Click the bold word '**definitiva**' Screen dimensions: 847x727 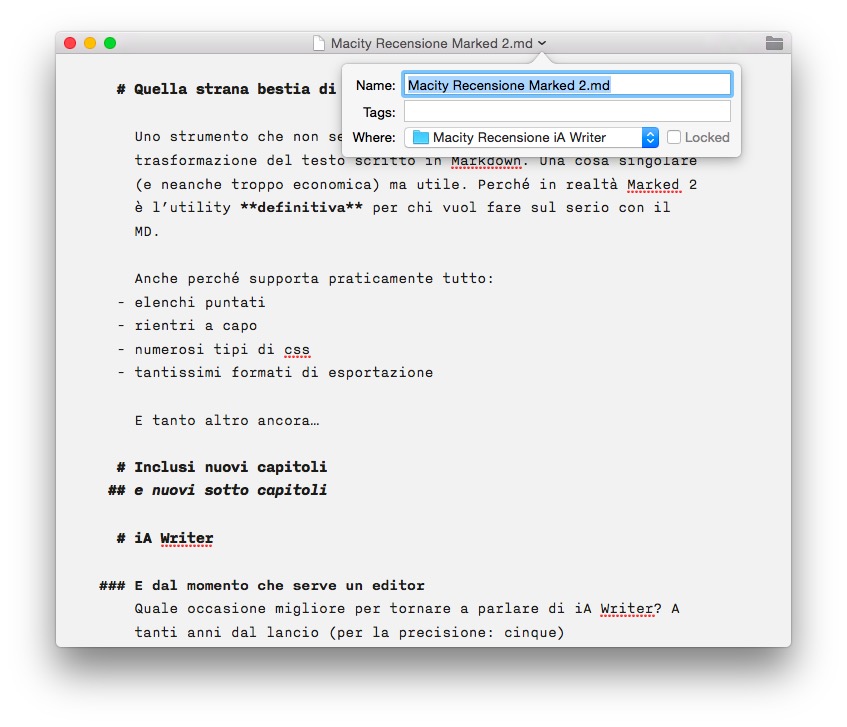pyautogui.click(x=301, y=207)
